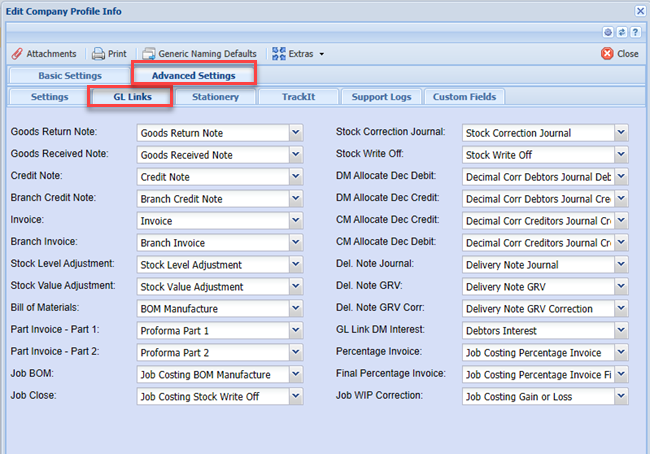This screenshot has width=650, height=454.
Task: Open the Stock Write Off dropdown
Action: [621, 155]
